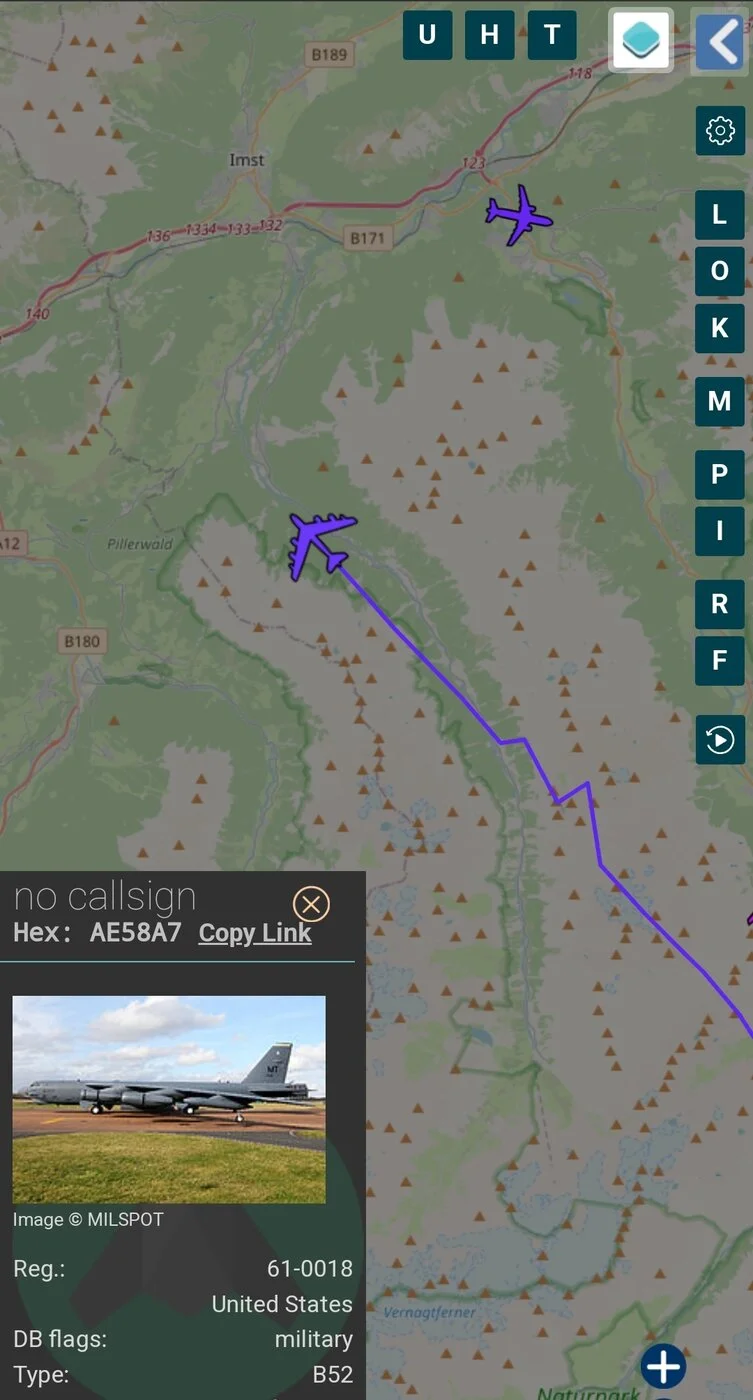Click the Copy Link hyperlink
This screenshot has height=1400, width=753.
[x=255, y=933]
